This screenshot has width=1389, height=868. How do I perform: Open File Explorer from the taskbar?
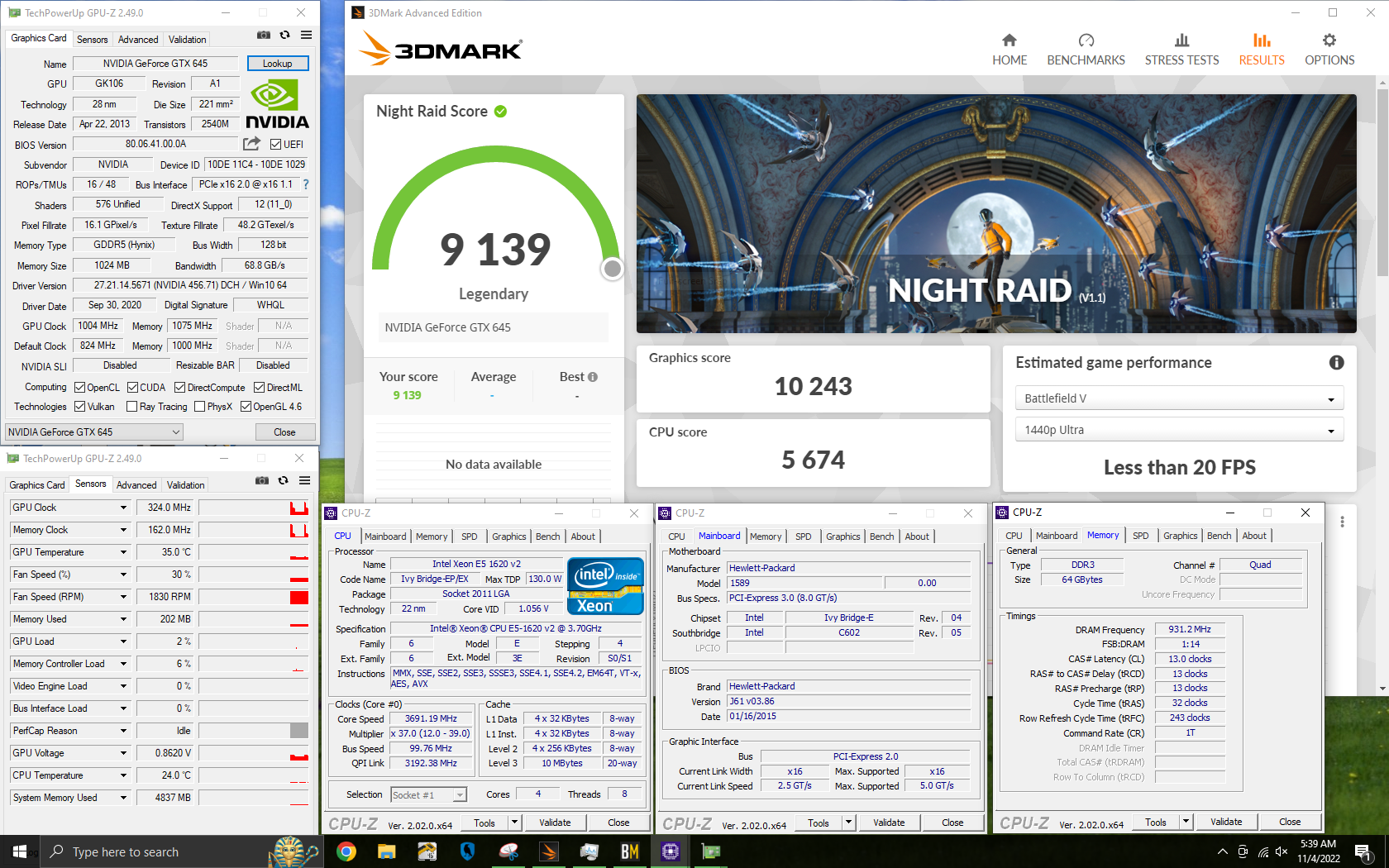[386, 851]
